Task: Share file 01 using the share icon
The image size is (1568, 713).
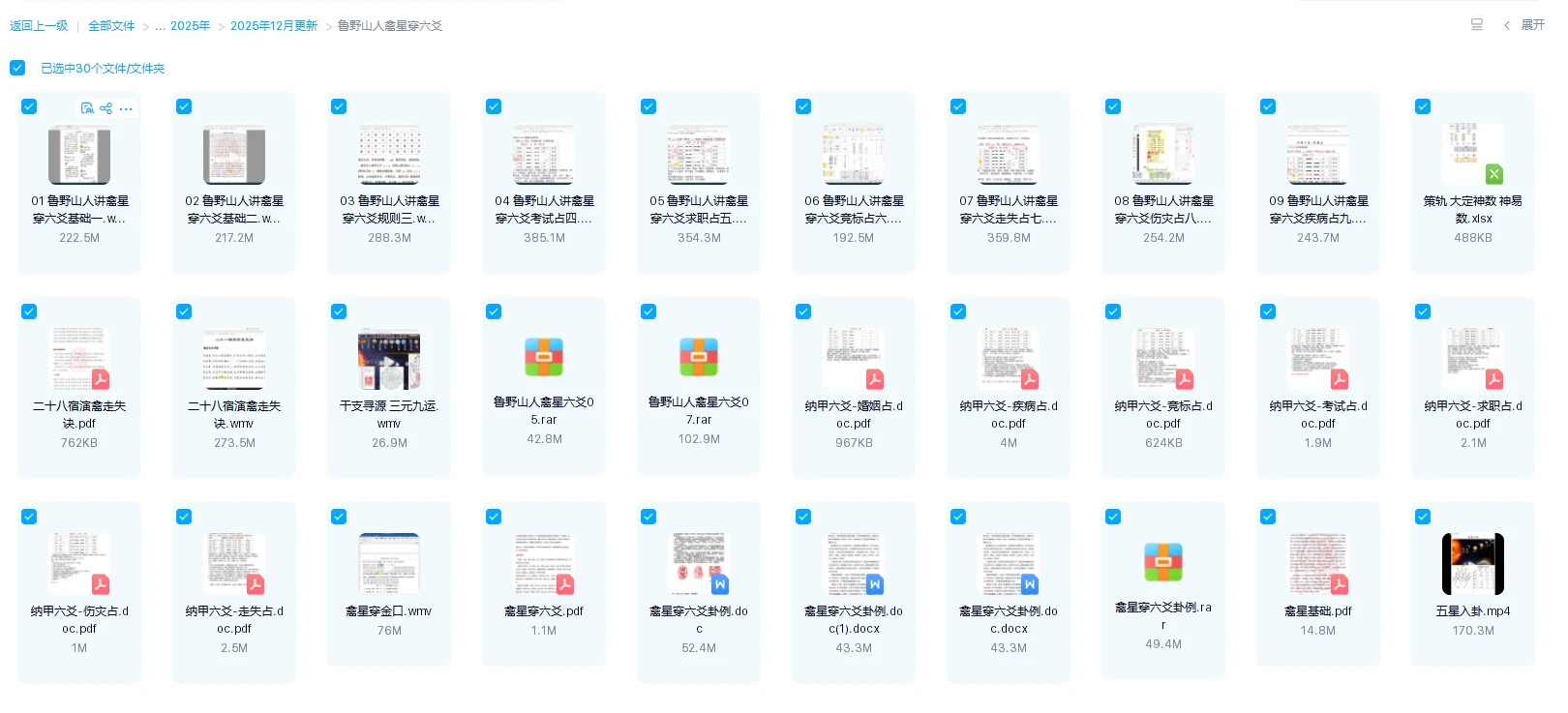Action: pyautogui.click(x=106, y=108)
